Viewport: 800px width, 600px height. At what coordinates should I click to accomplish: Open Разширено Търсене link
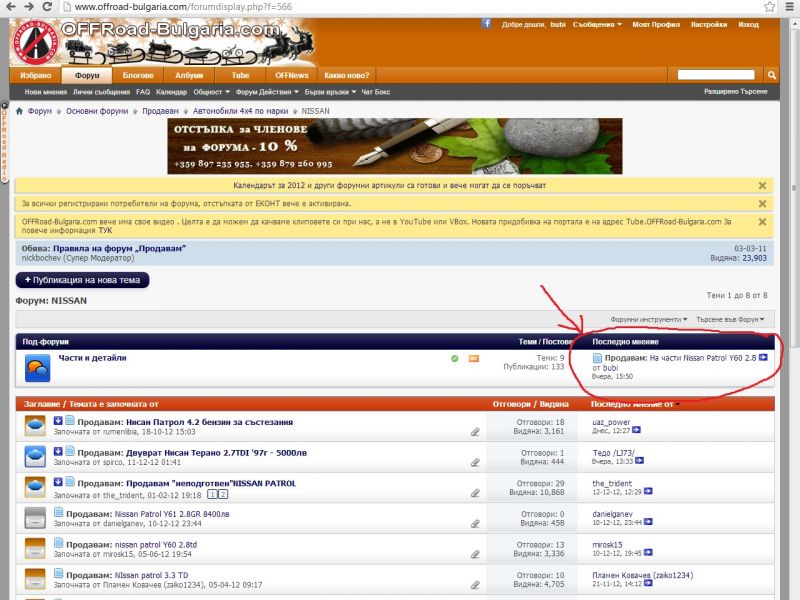point(736,91)
